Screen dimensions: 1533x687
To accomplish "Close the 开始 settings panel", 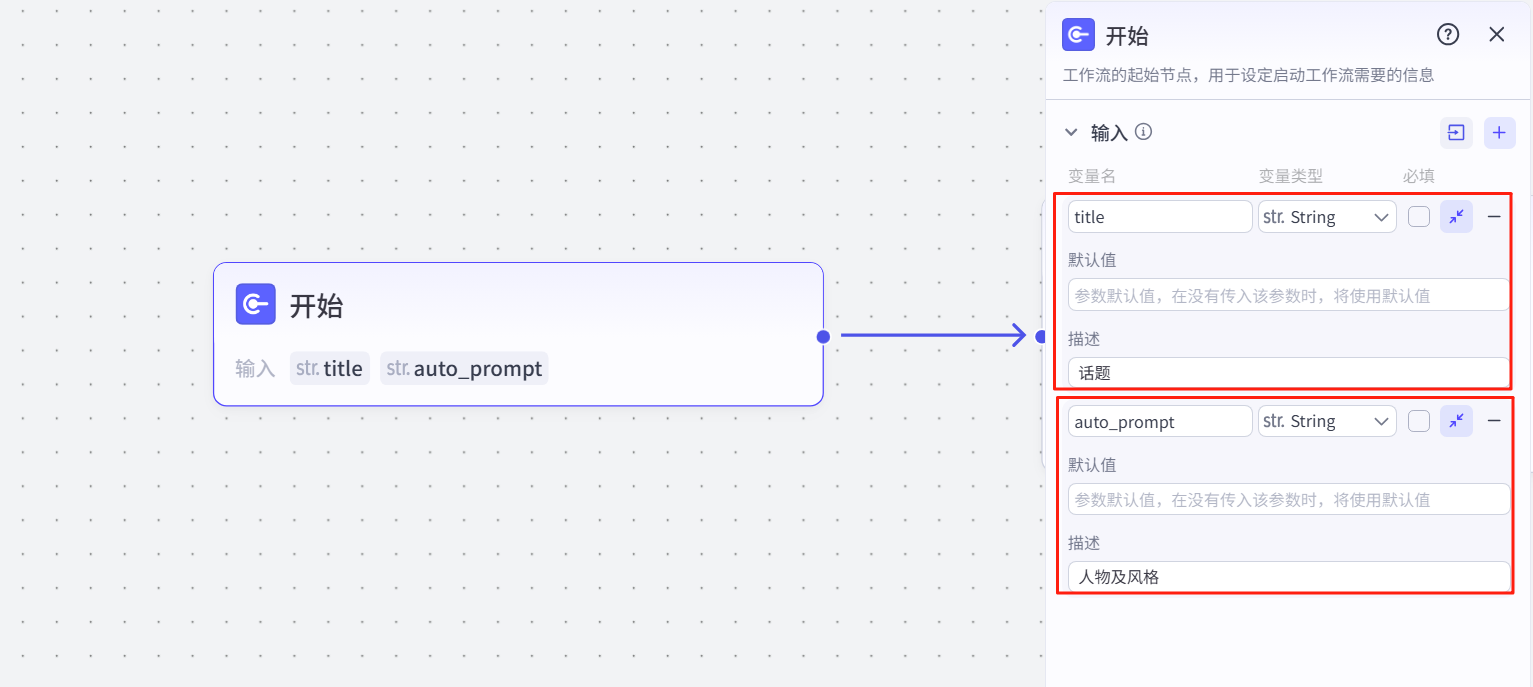I will [x=1497, y=35].
